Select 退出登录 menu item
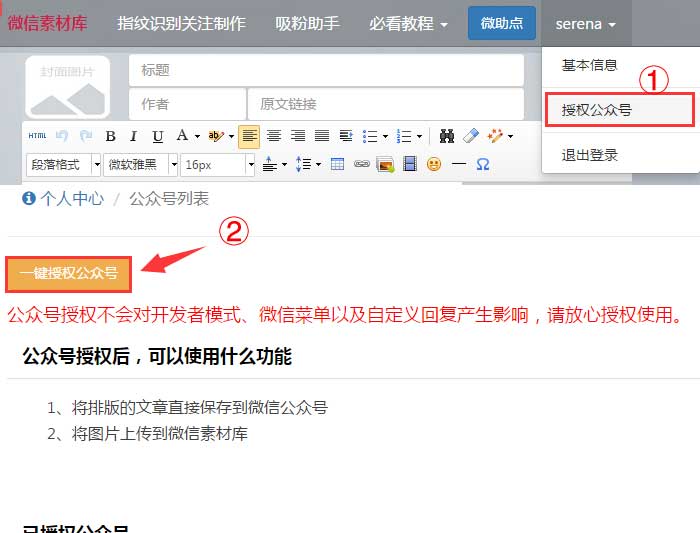 [589, 155]
